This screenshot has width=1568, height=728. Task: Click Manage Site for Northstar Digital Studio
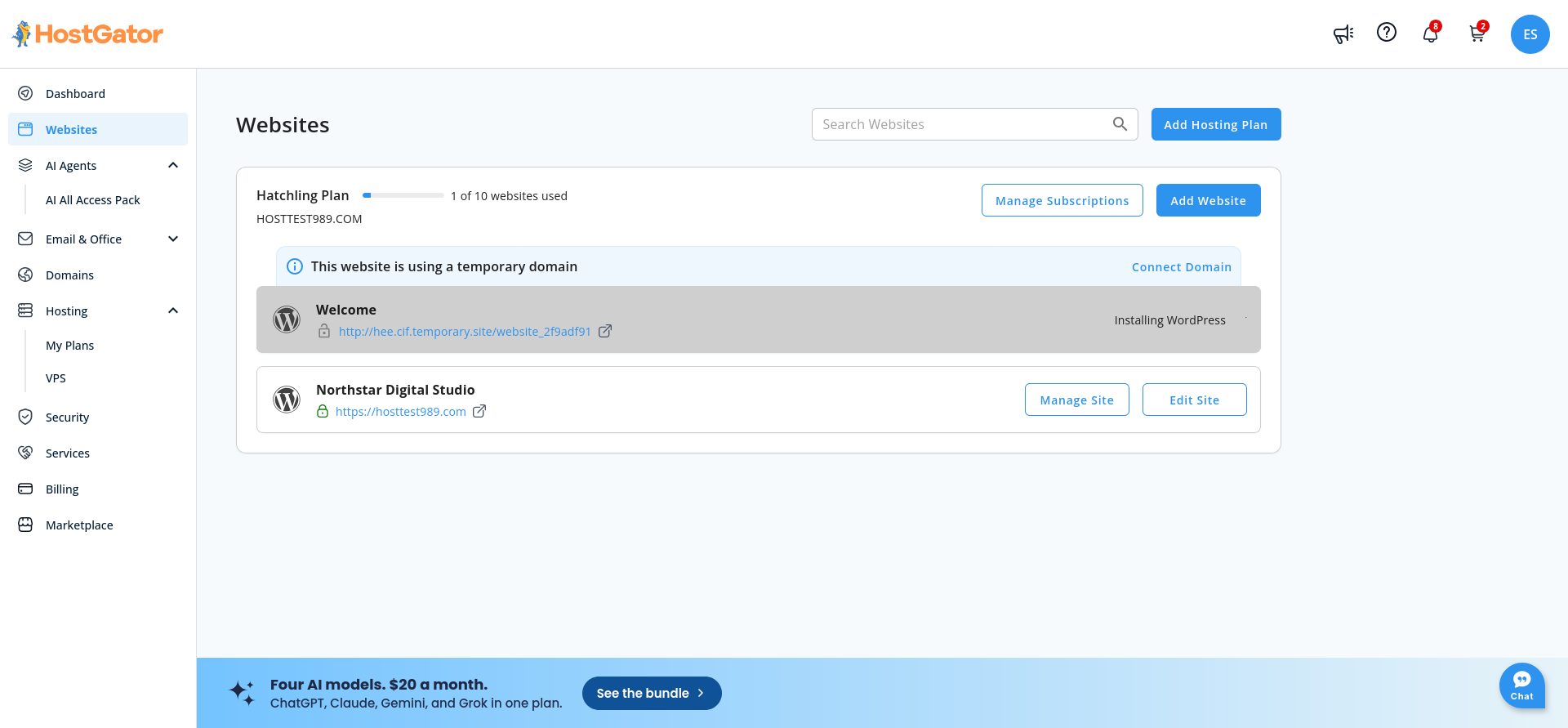(x=1077, y=400)
